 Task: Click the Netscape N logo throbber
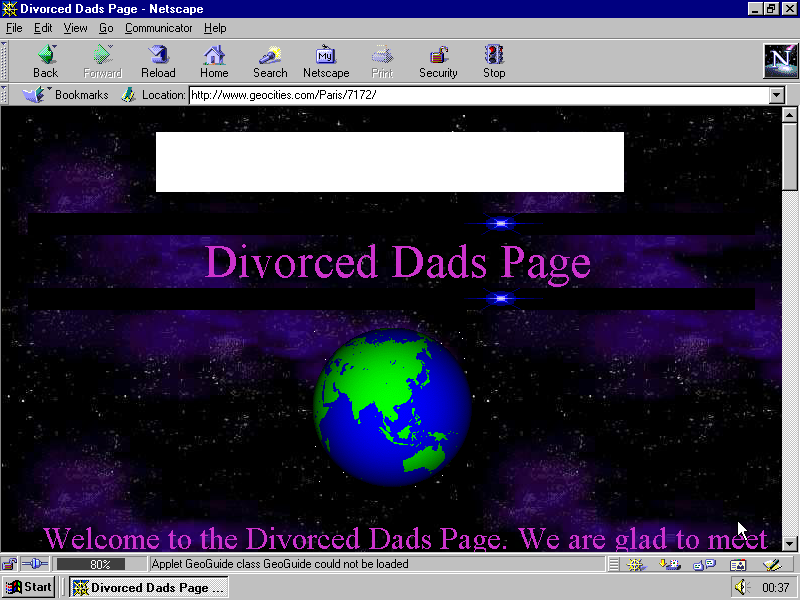[779, 61]
